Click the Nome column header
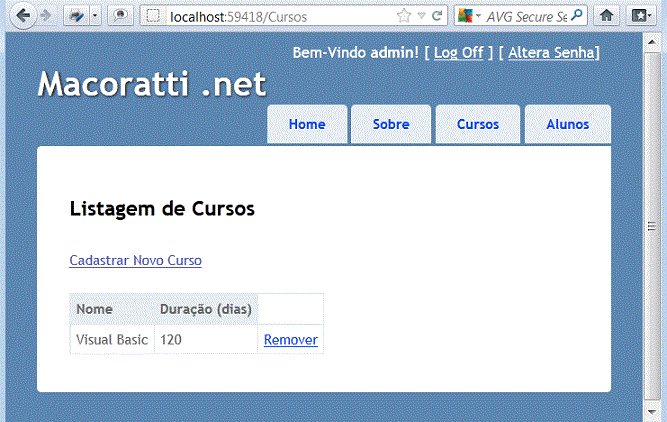Image resolution: width=667 pixels, height=422 pixels. (112, 309)
